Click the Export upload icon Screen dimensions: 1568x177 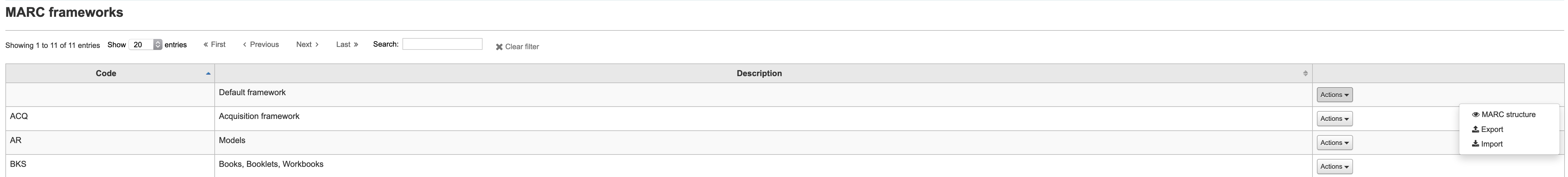[1476, 129]
